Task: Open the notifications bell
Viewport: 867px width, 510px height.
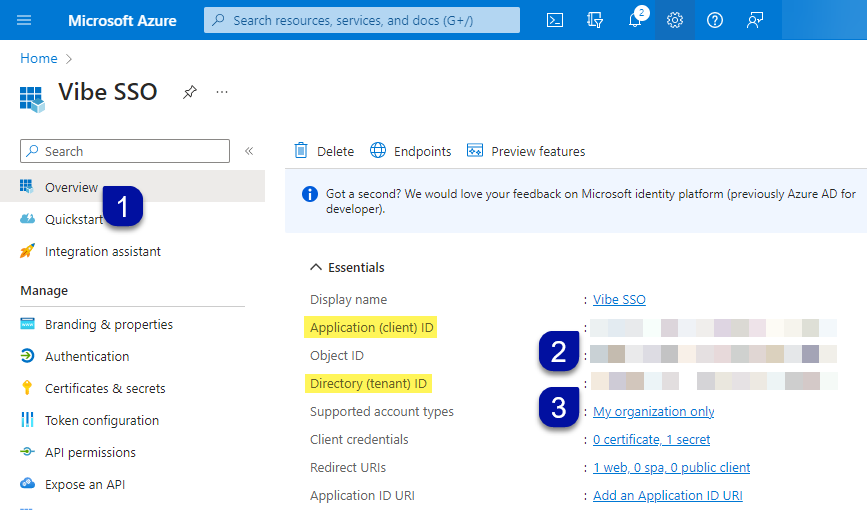Action: (635, 20)
